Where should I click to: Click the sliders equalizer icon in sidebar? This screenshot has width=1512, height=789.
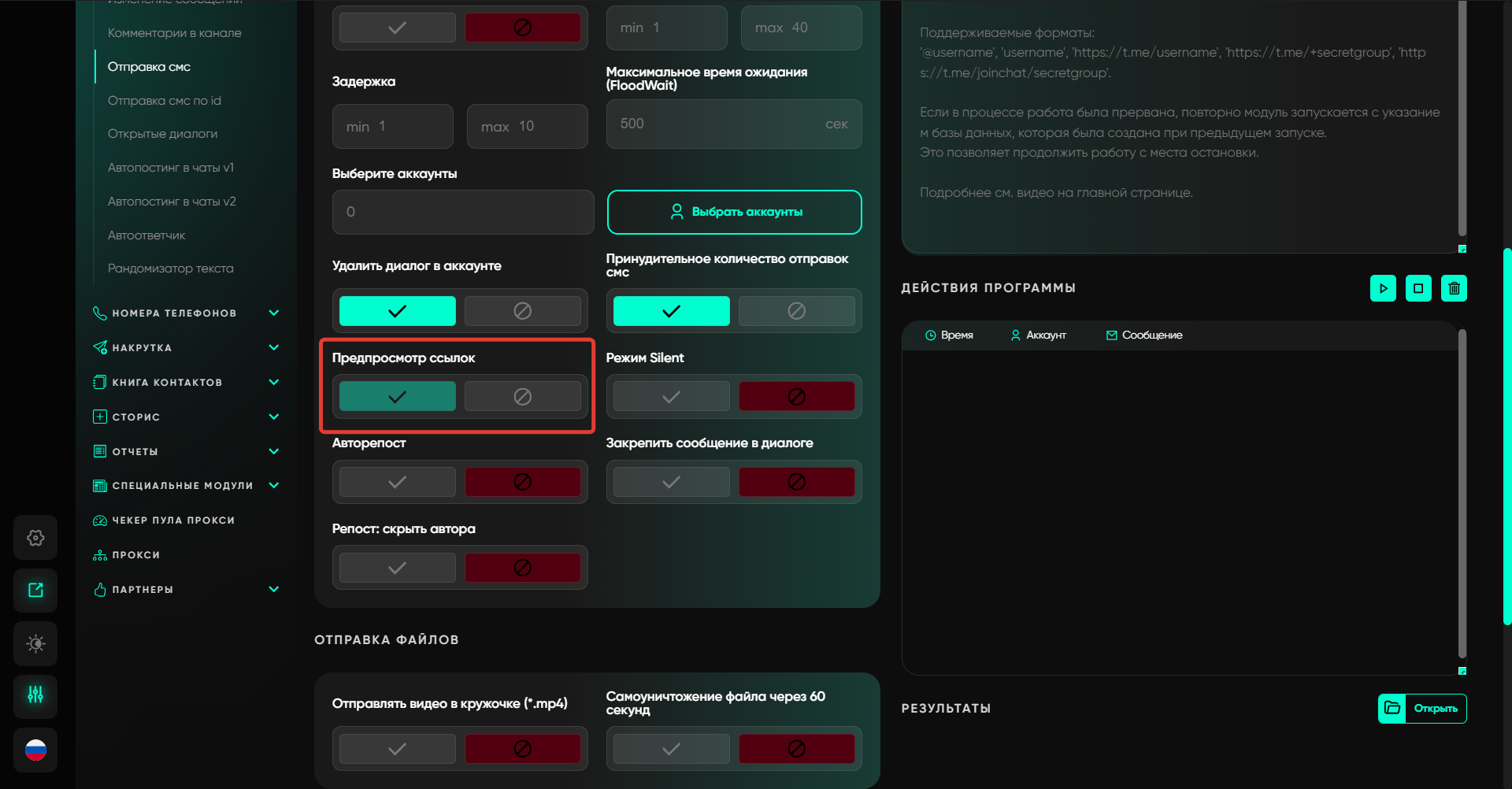(35, 696)
